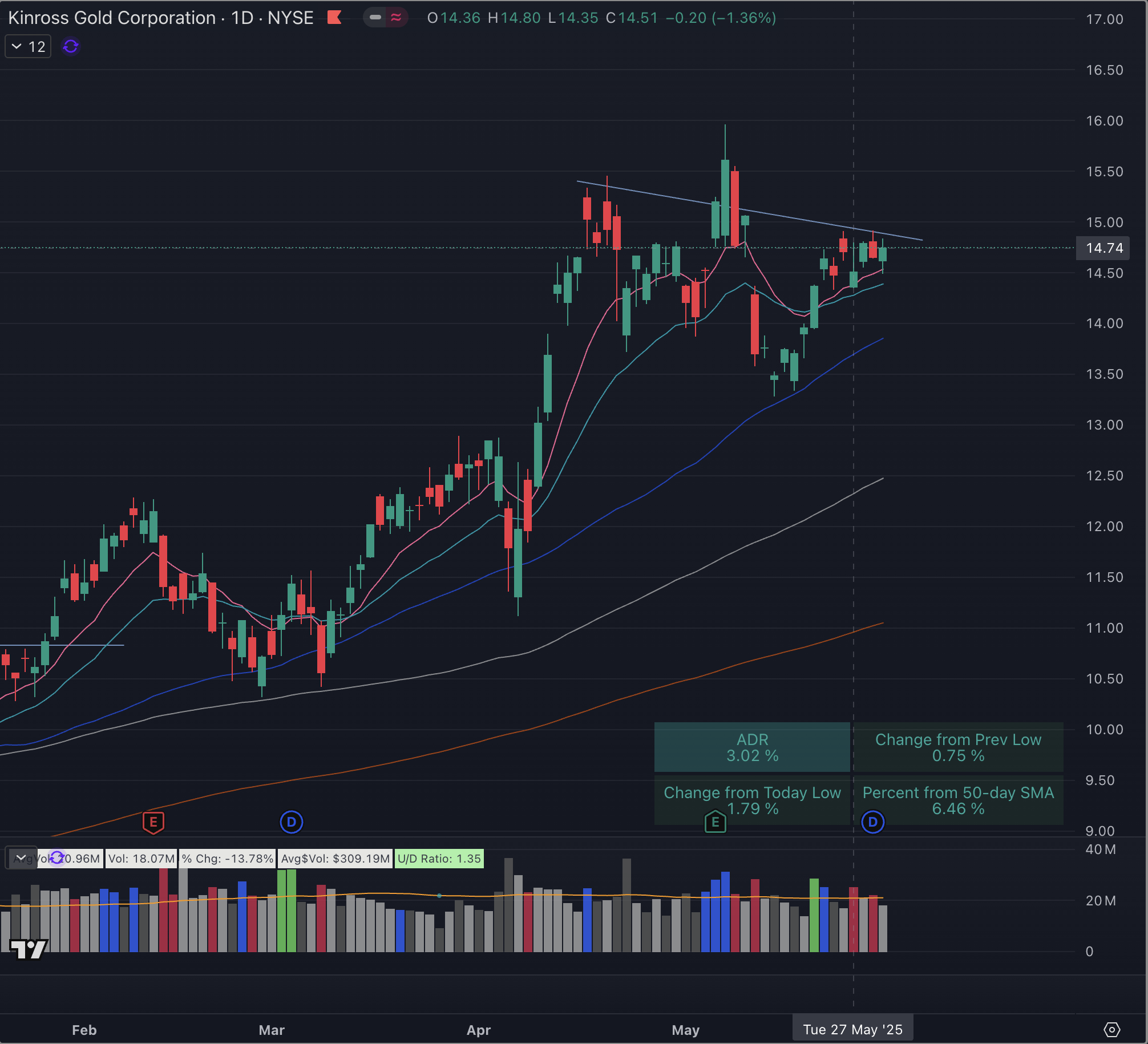Viewport: 1148px width, 1044px height.
Task: Toggle the U/D Ratio 1.35 legend item
Action: (438, 858)
